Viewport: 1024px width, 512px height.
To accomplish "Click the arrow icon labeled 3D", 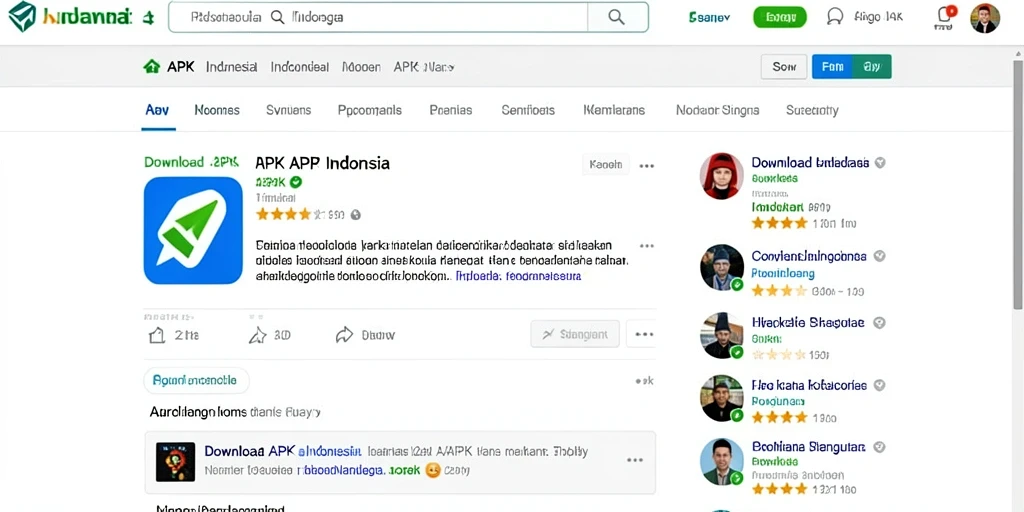I will [x=258, y=335].
